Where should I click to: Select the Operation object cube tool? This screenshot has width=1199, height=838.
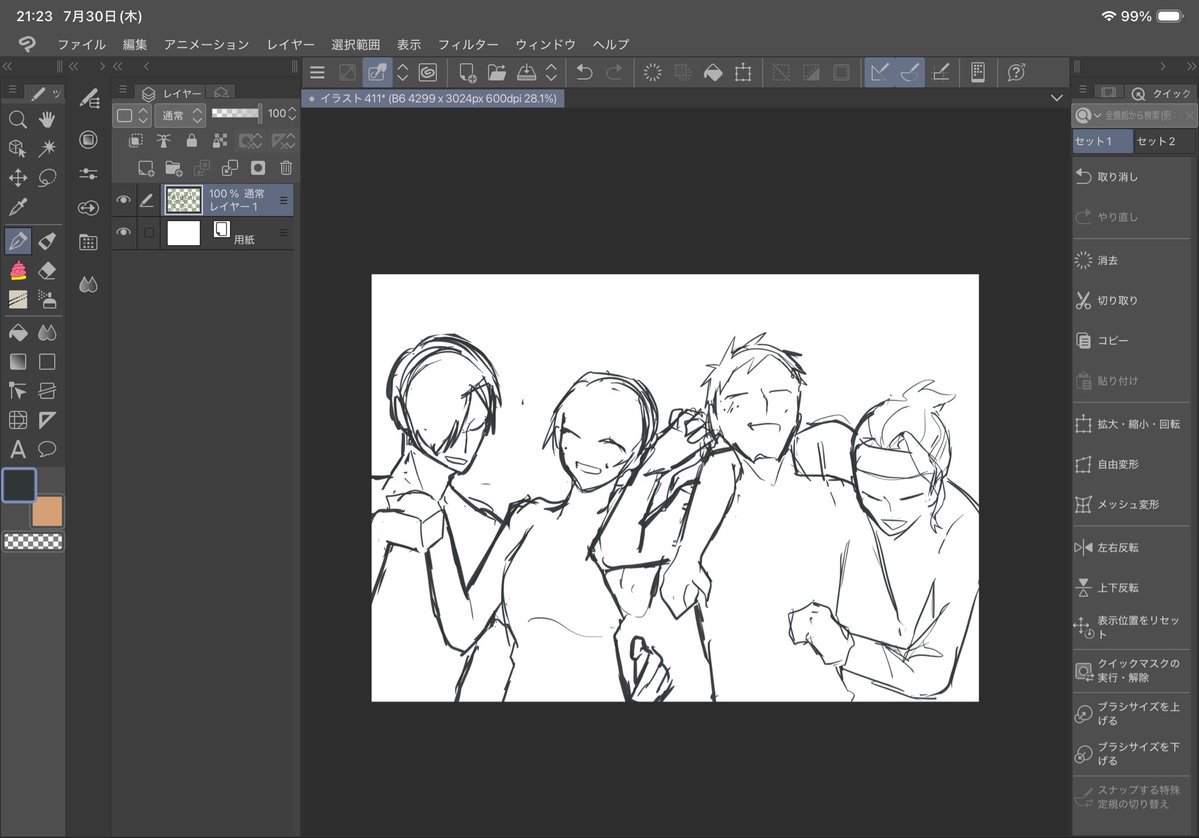[x=18, y=148]
